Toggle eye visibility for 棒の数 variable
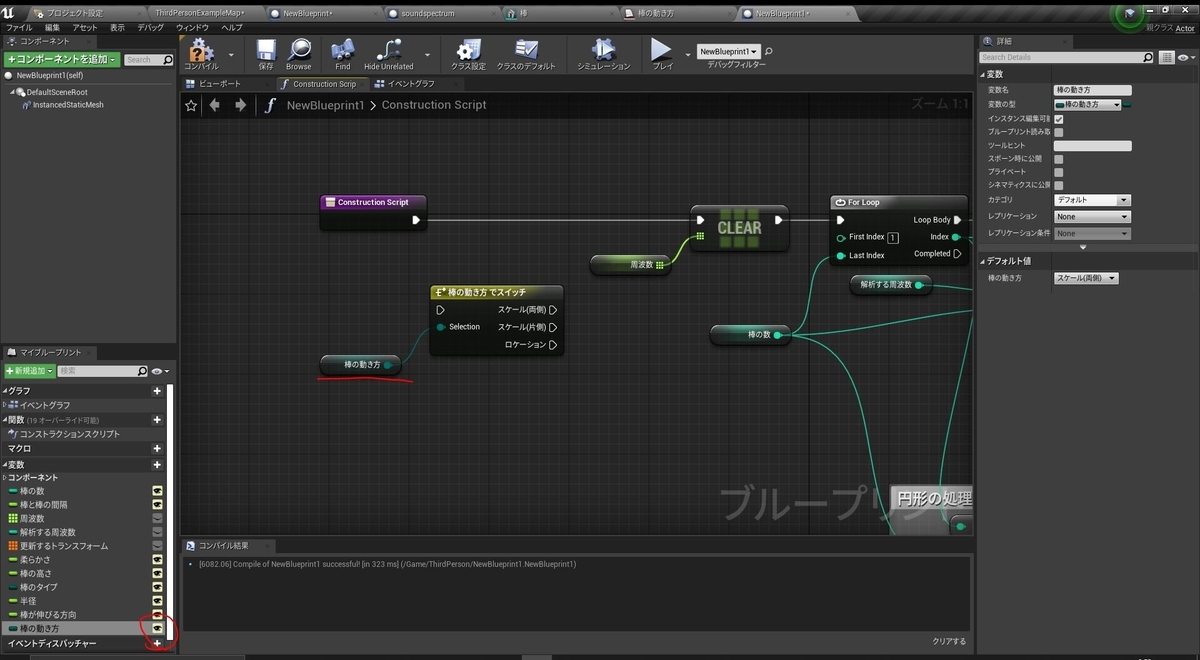 click(157, 491)
